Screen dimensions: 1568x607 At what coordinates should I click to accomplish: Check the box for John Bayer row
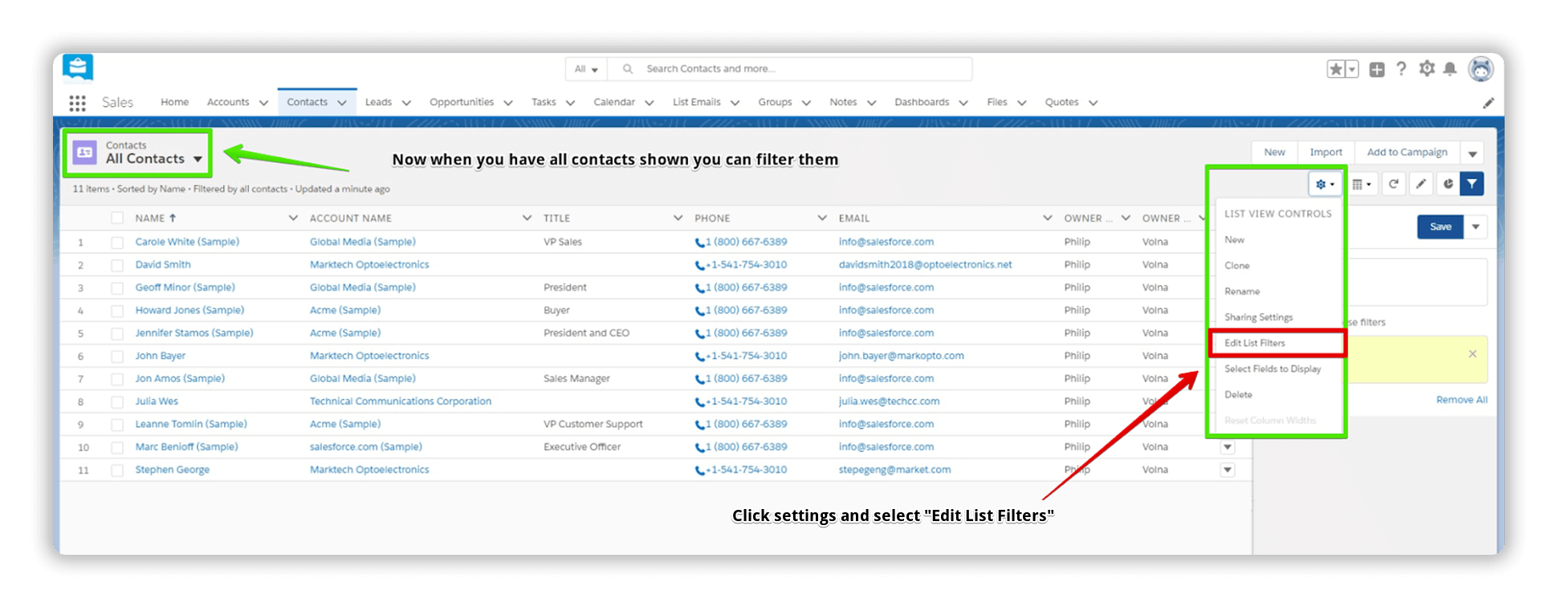click(x=117, y=356)
